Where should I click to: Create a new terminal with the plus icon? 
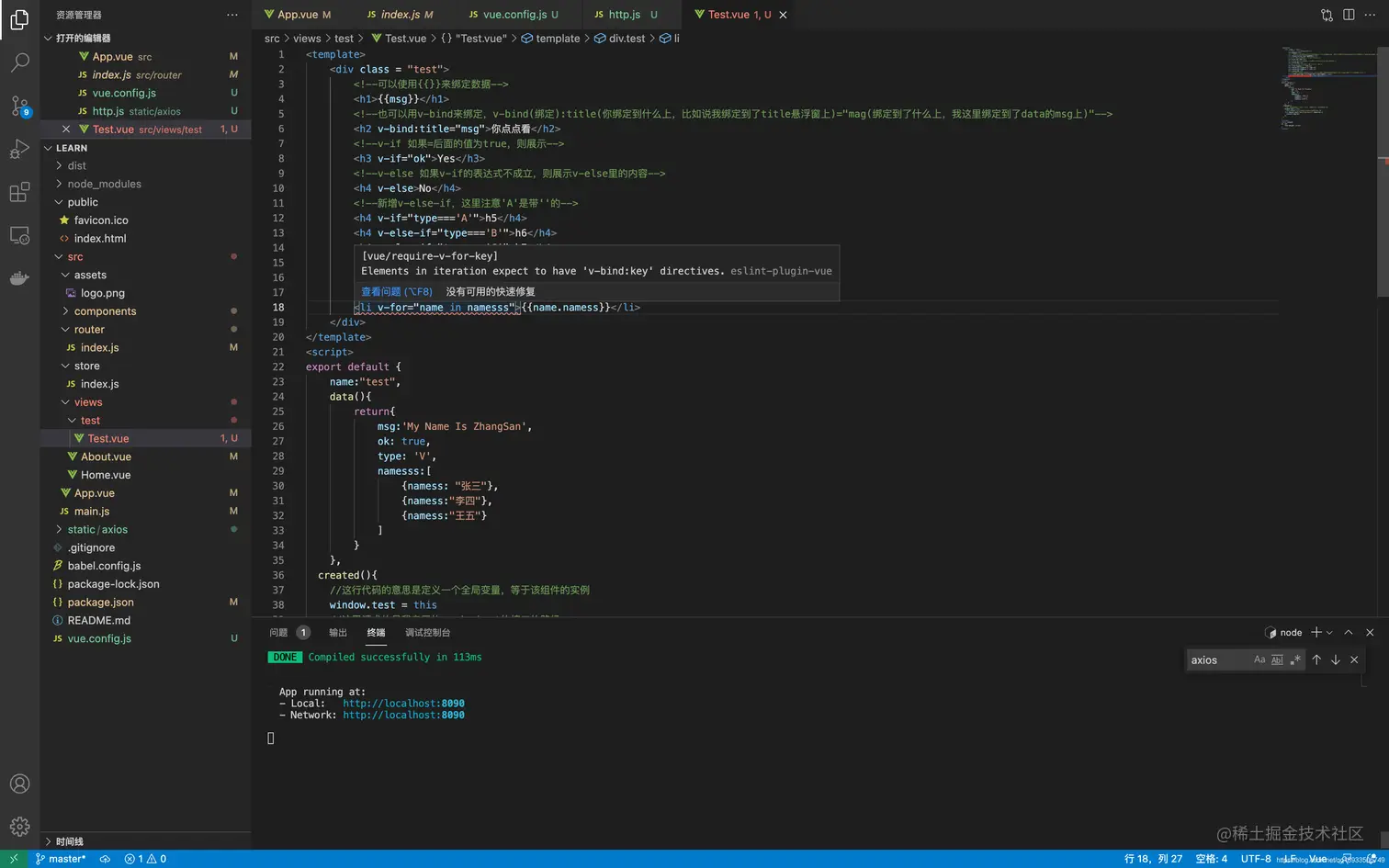coord(1316,632)
